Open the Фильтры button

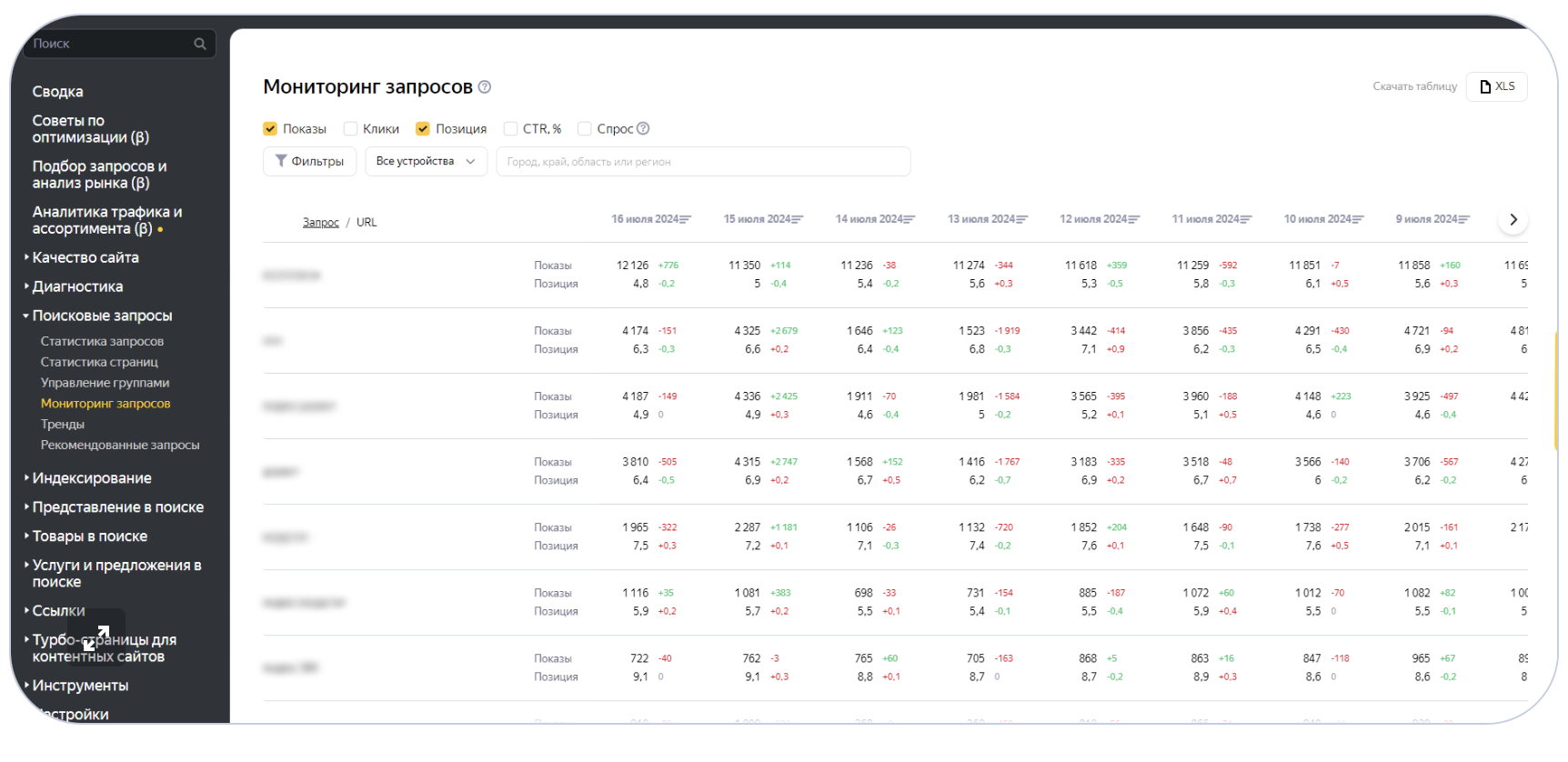(x=309, y=162)
